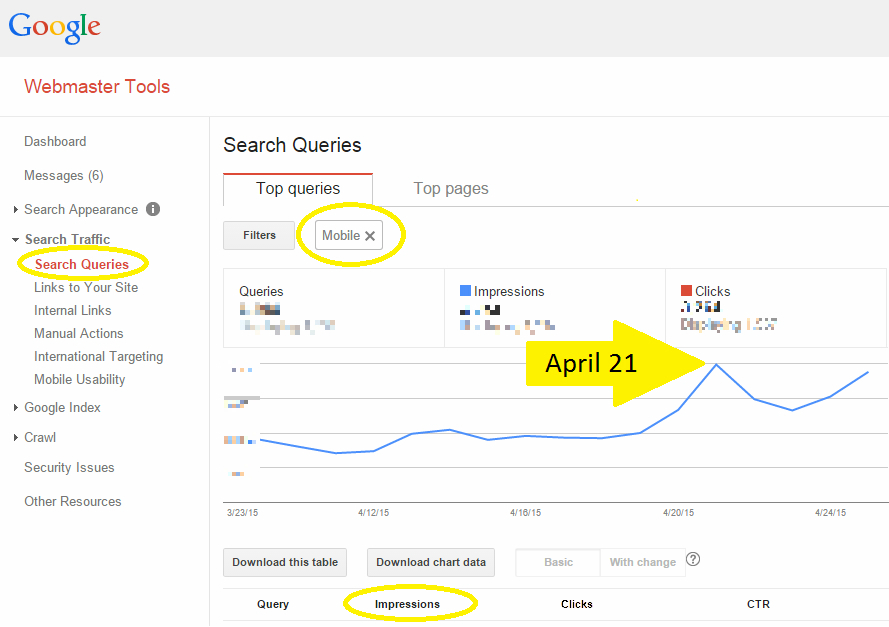Screen dimensions: 889x627
Task: Click the Search Appearance section label
Action: pos(81,210)
